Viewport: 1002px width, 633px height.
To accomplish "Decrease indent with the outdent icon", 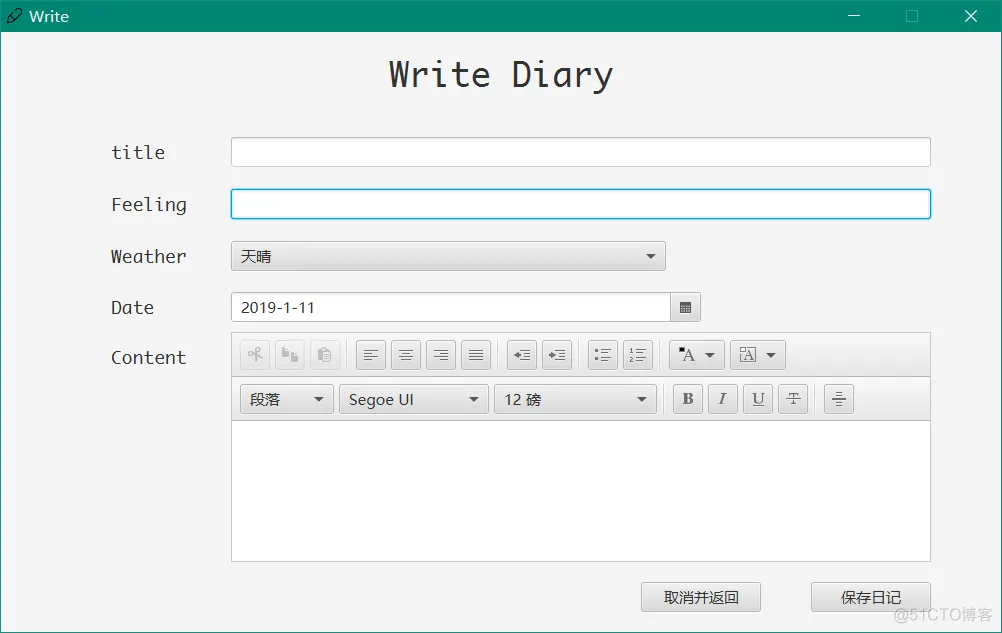I will (522, 355).
